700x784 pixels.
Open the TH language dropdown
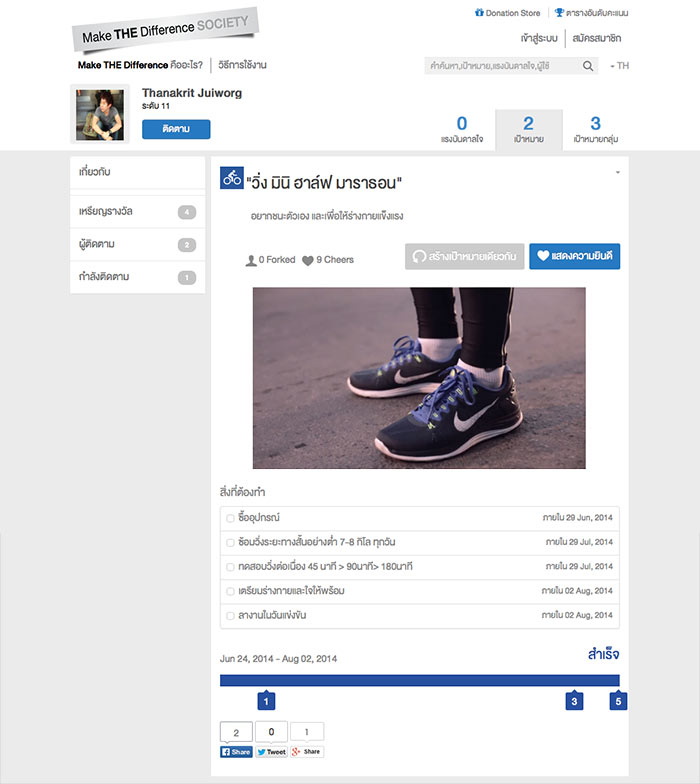(620, 66)
